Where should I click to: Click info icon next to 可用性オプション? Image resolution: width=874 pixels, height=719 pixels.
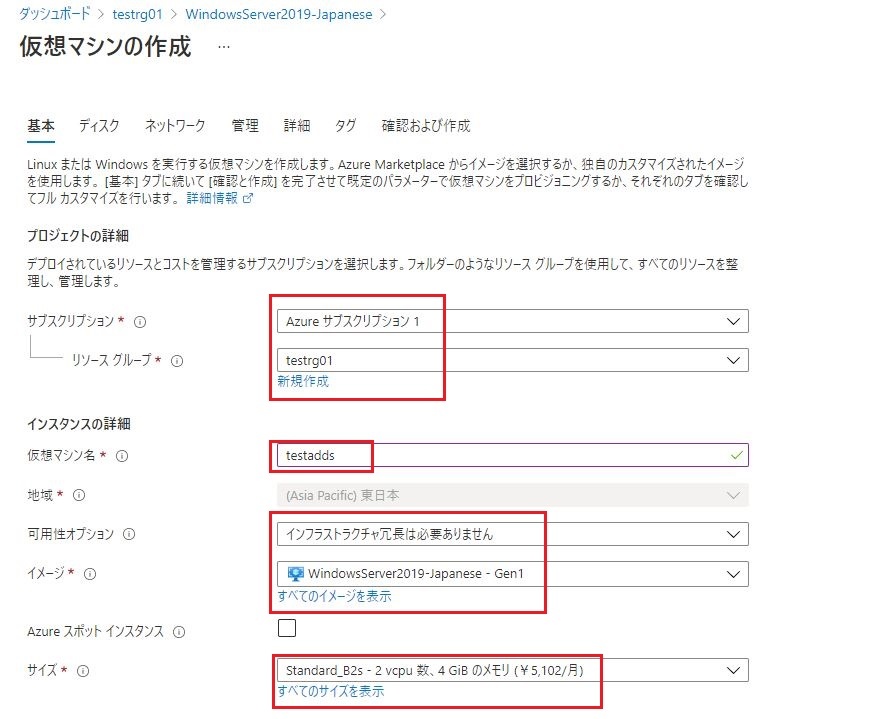129,534
